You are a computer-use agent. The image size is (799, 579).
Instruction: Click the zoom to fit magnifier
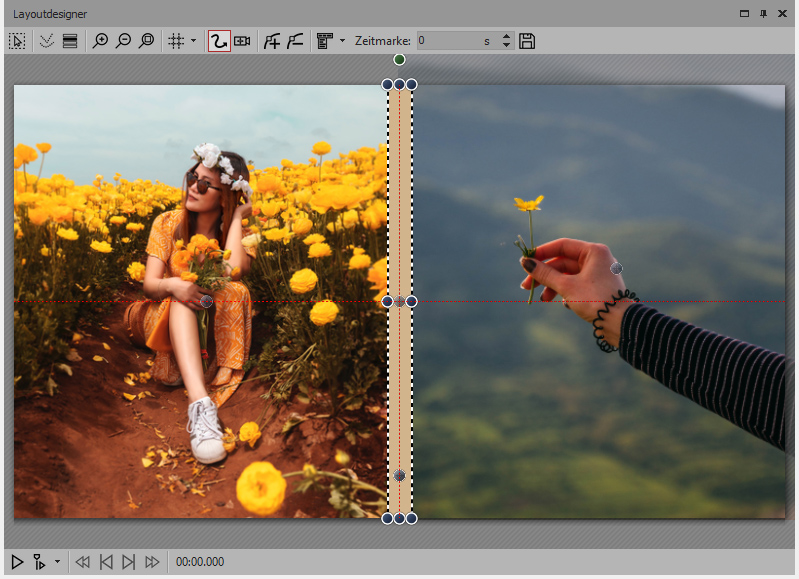147,41
